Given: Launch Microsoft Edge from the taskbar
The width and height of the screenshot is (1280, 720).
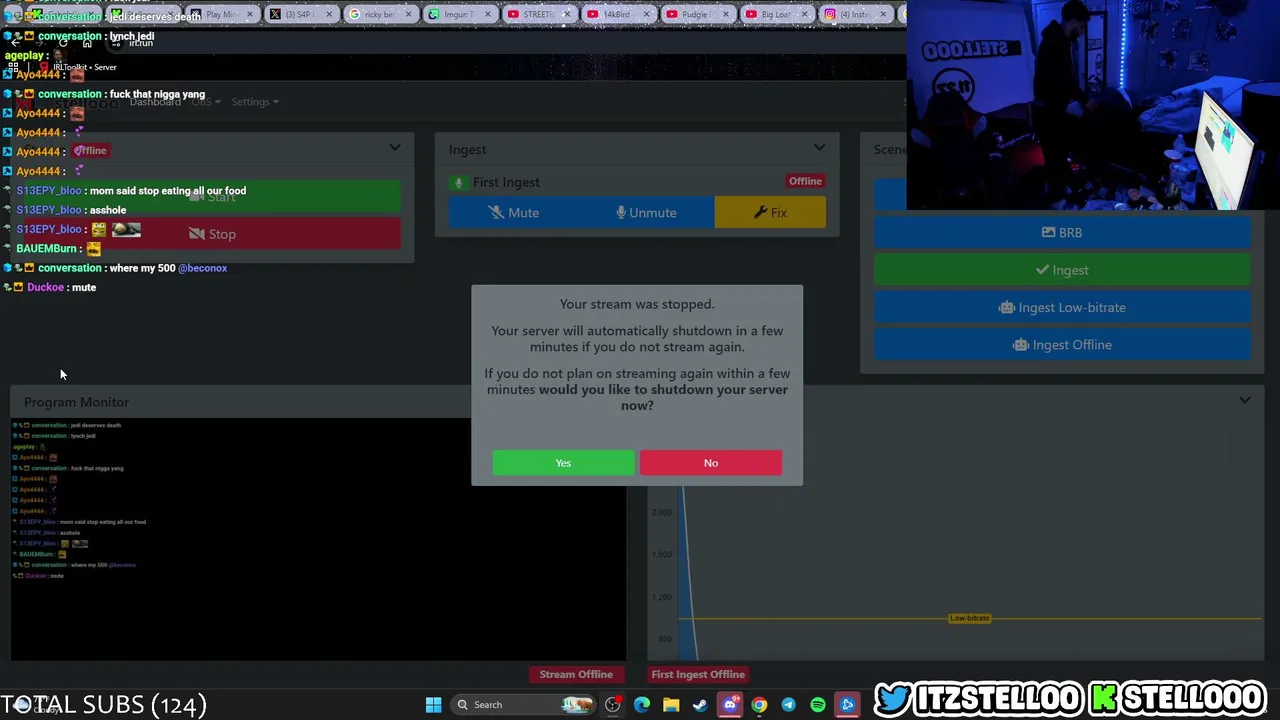Looking at the screenshot, I should [642, 705].
